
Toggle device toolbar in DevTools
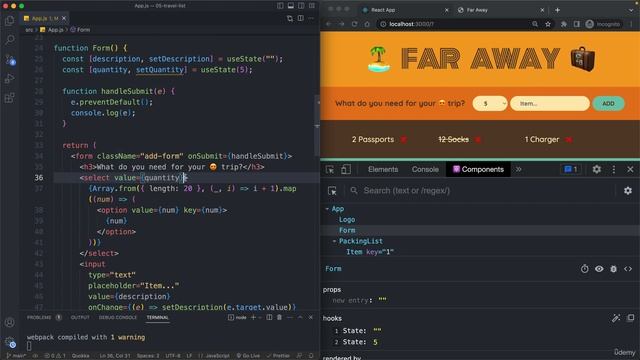coord(345,169)
